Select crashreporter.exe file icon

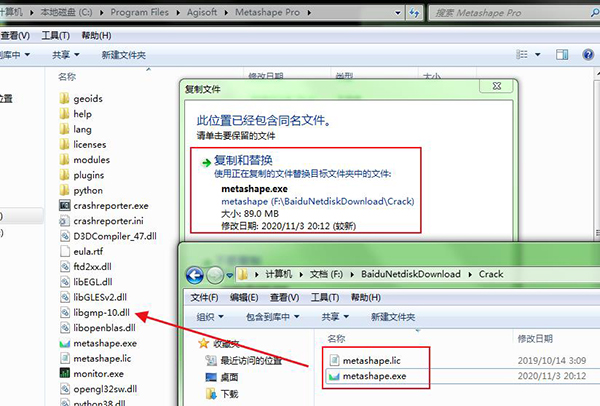(65, 205)
